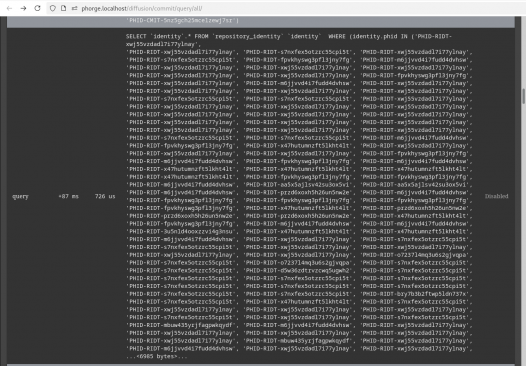This screenshot has height=366, width=526.
Task: Open the tracking protection shield icon
Action: pos(53,8)
